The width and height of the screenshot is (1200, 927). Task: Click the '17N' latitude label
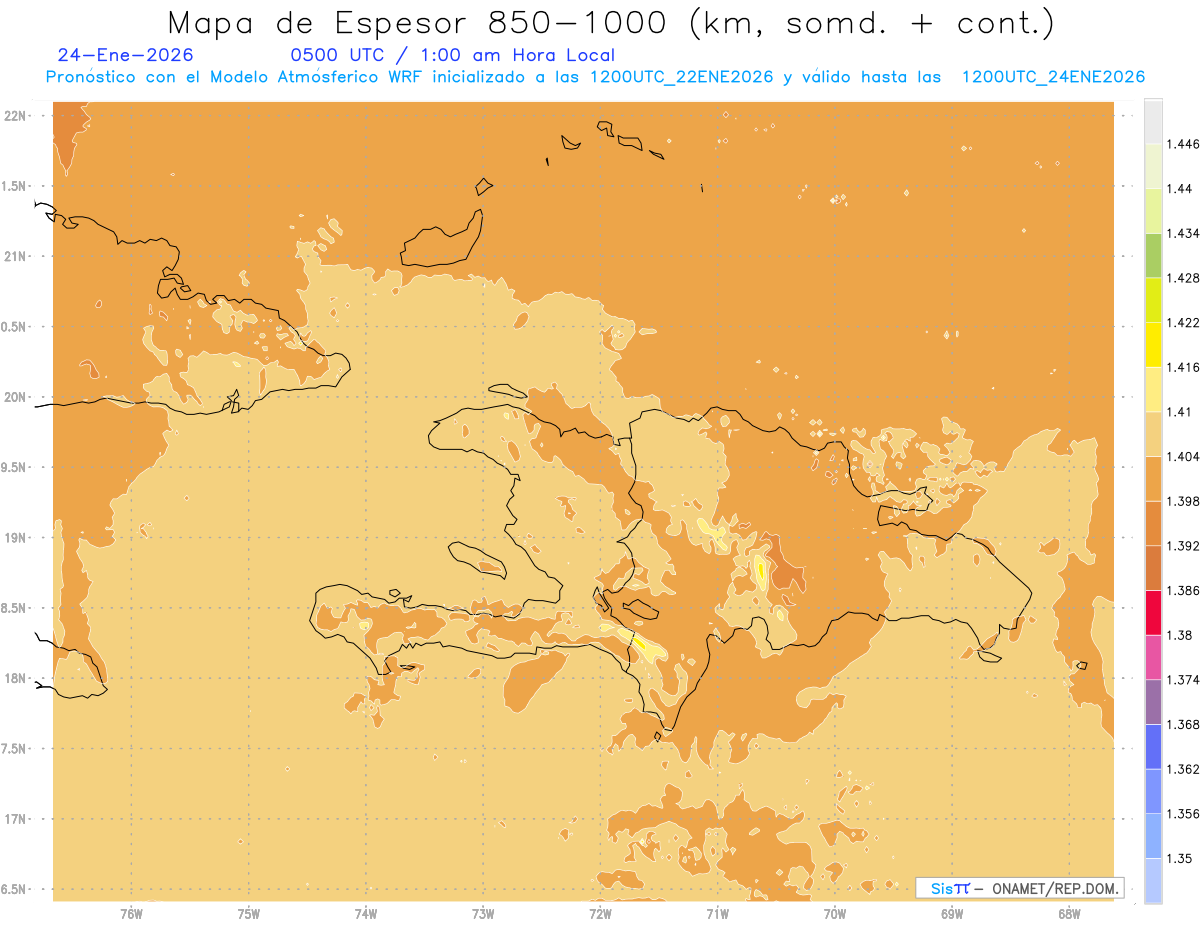[x=17, y=819]
